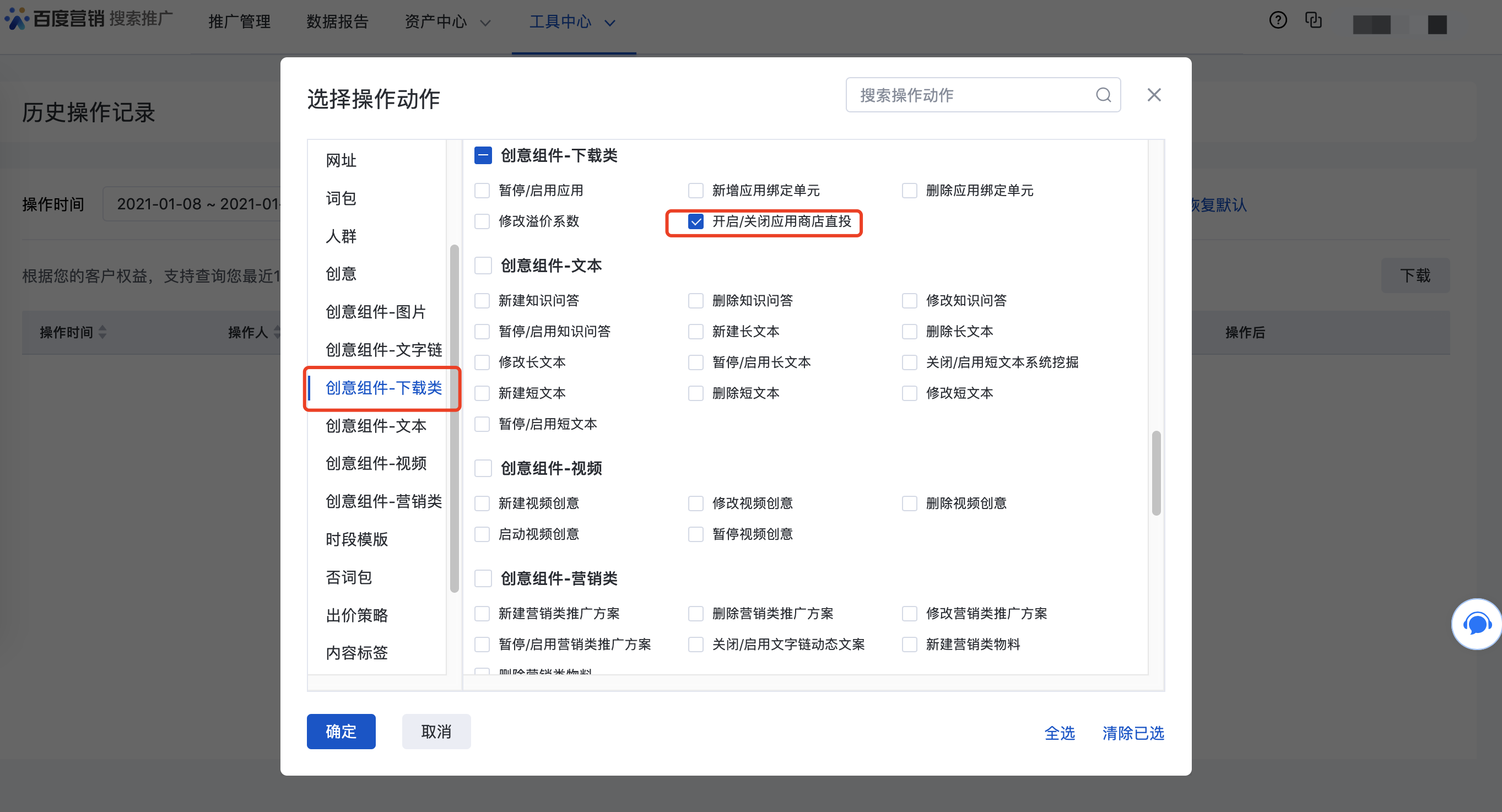Check the 暂停/启用应用 checkbox
Screen dimensions: 1502x812
point(482,191)
